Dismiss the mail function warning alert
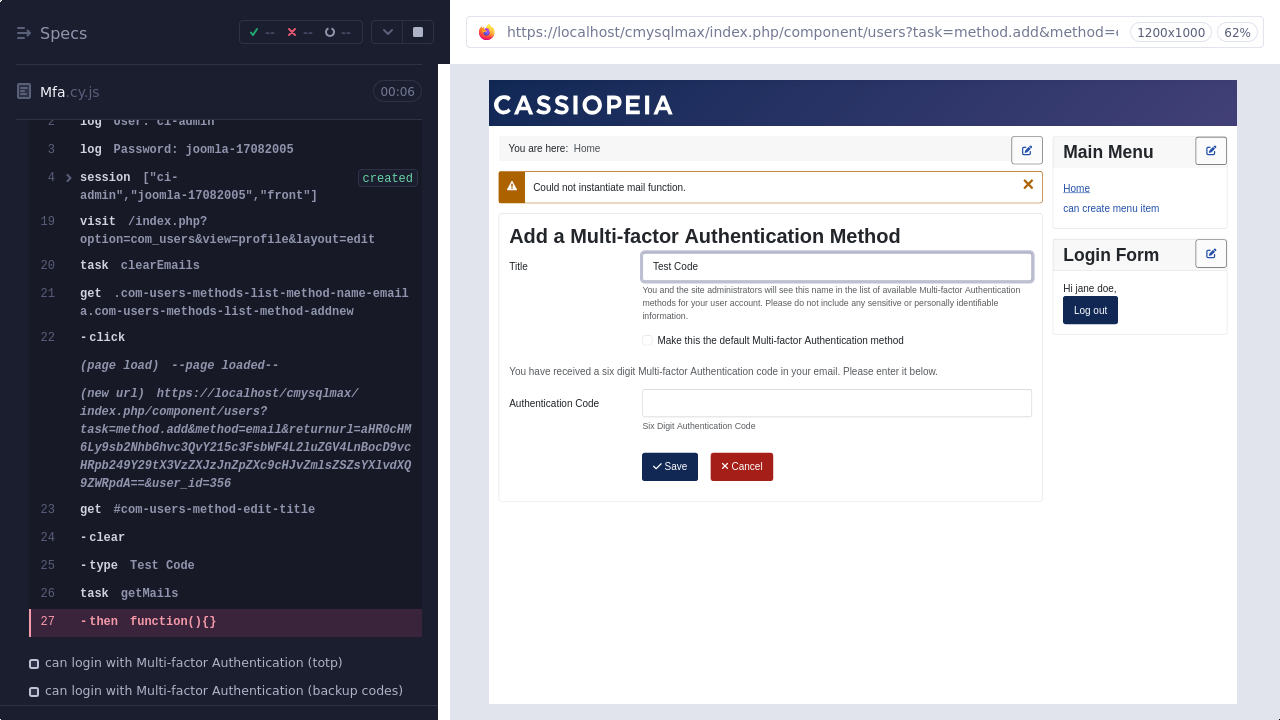Image resolution: width=1280 pixels, height=720 pixels. tap(1028, 185)
